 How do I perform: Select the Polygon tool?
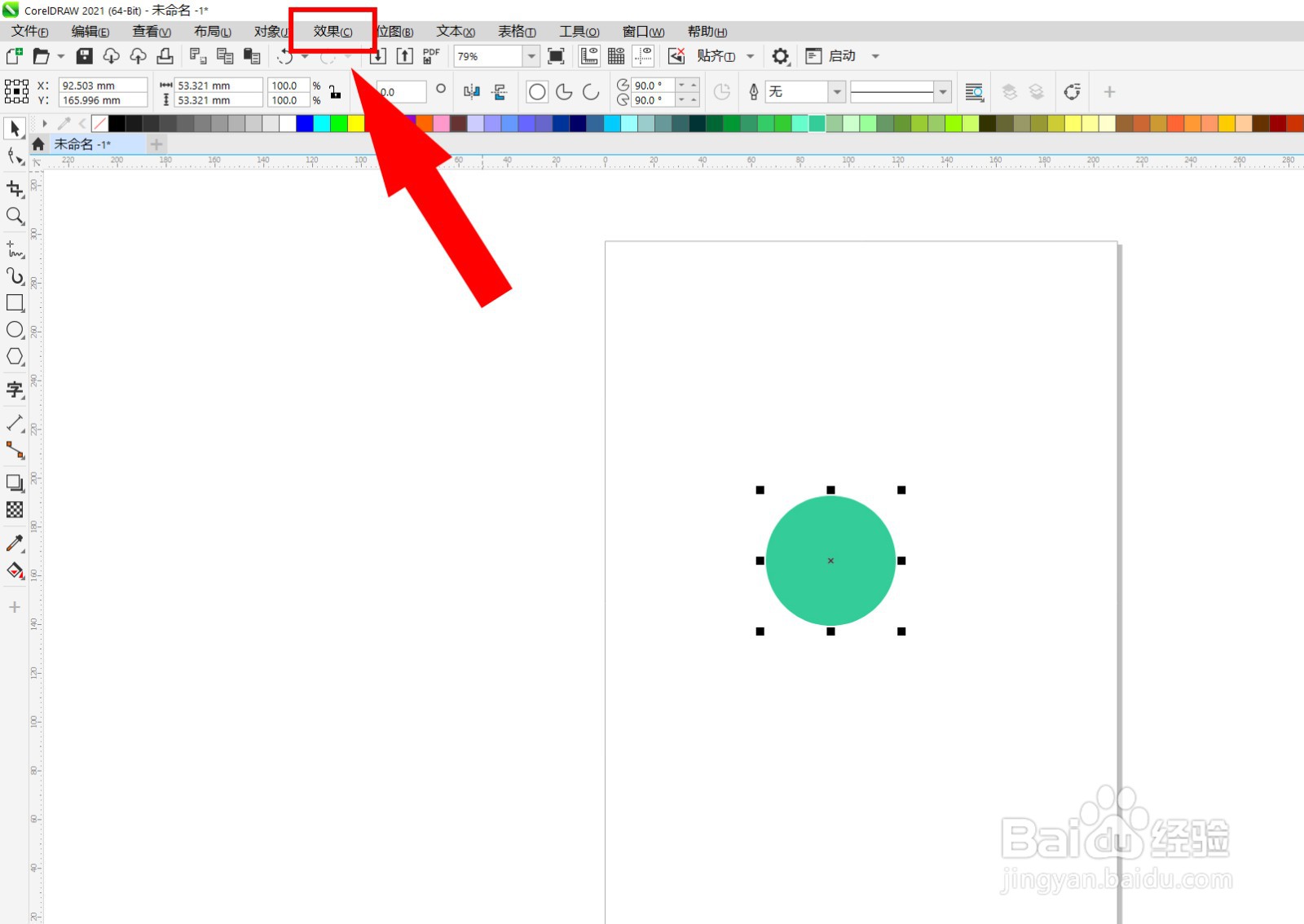coord(15,357)
